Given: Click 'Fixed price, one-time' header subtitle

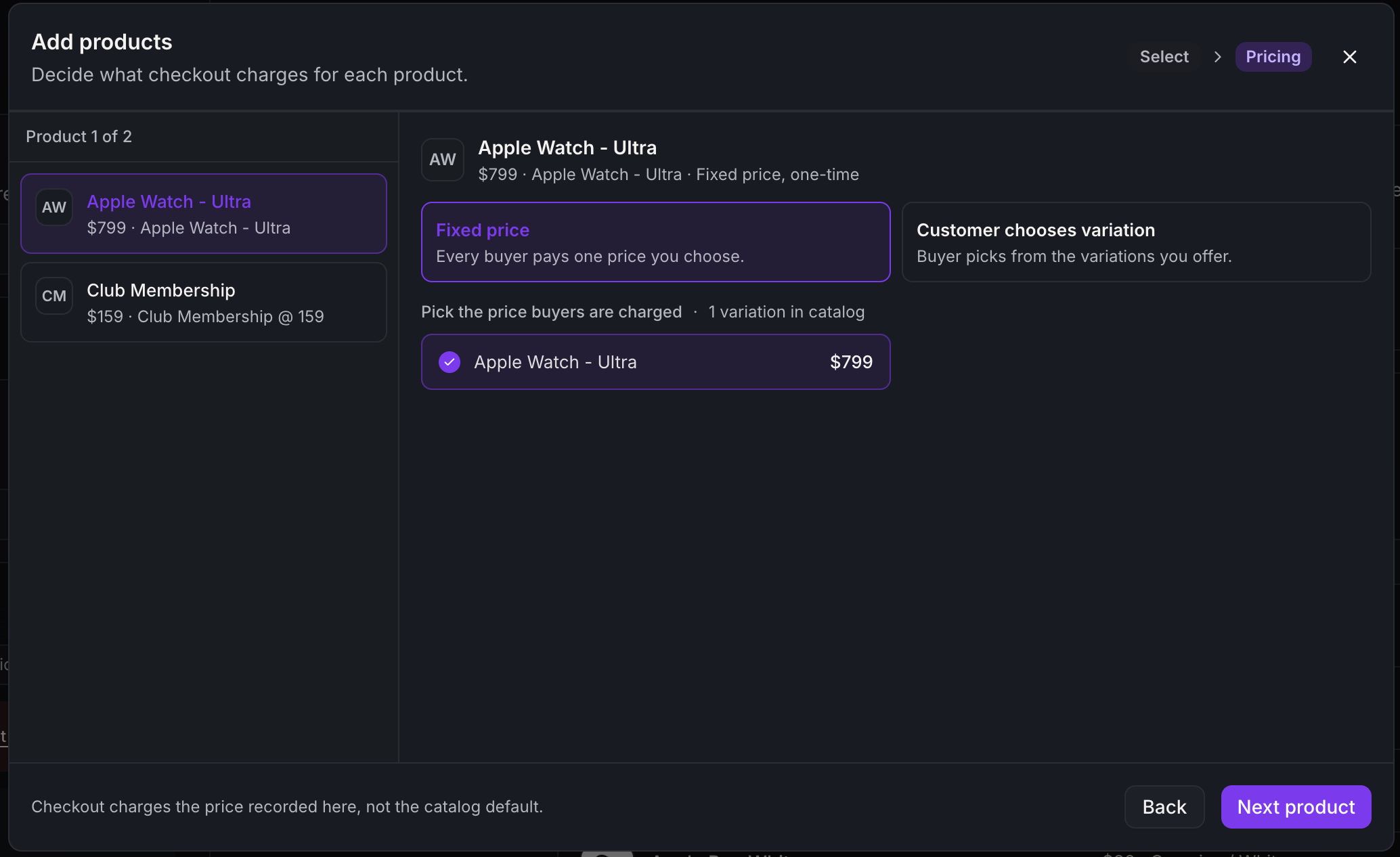Looking at the screenshot, I should coord(777,175).
